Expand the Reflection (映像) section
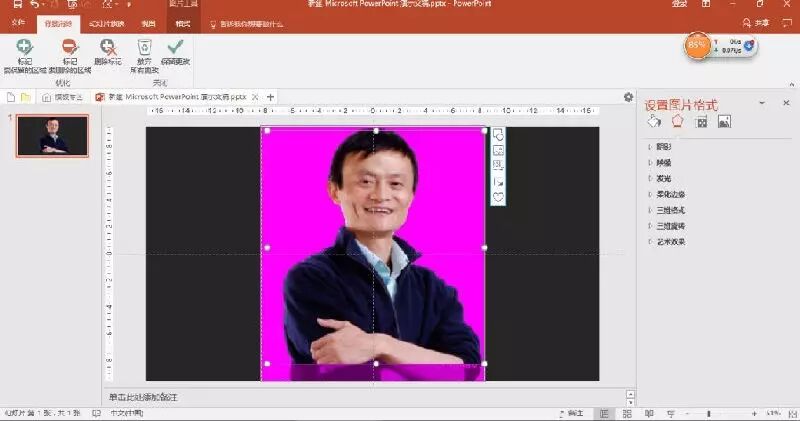 (664, 163)
